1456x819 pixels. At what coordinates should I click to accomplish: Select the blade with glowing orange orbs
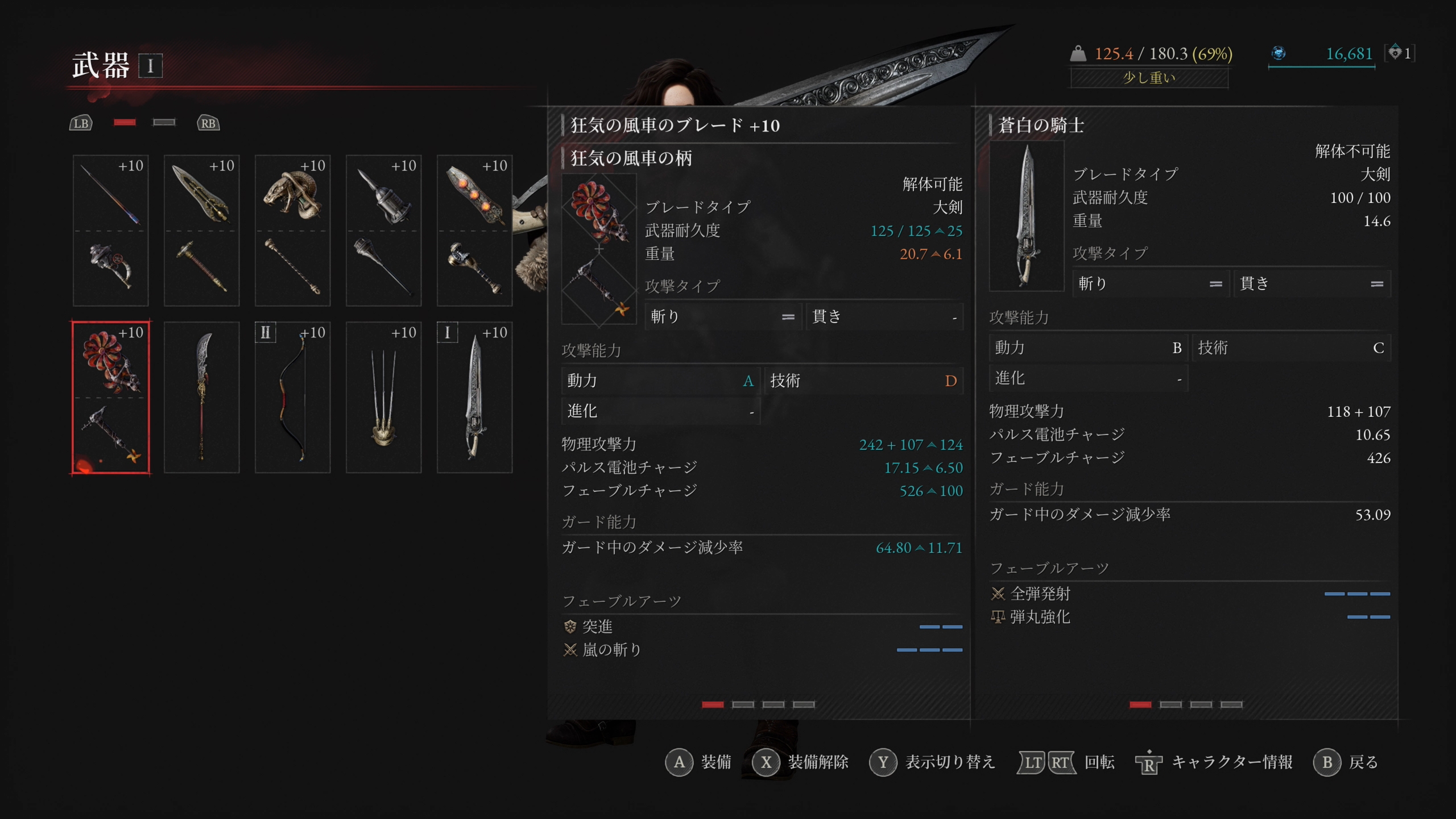click(474, 230)
